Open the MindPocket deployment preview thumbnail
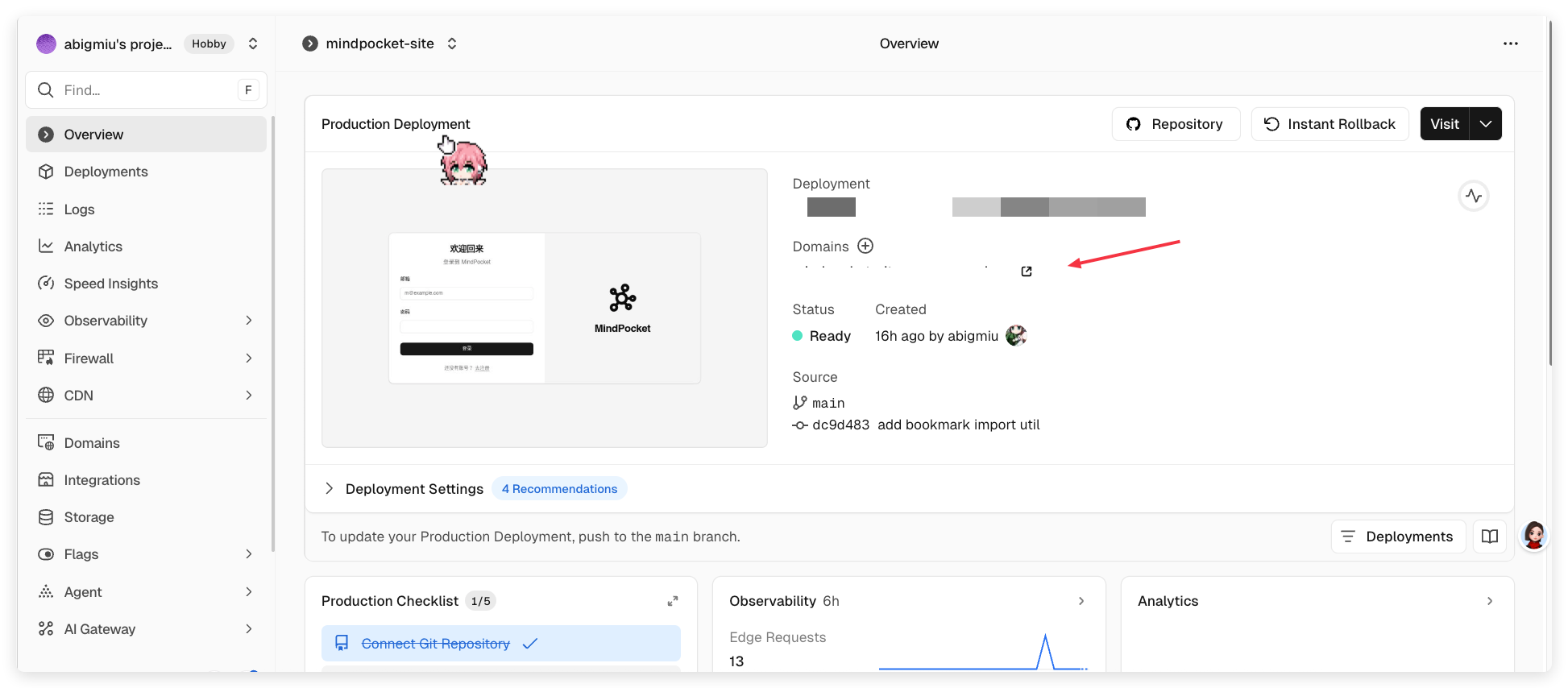 pyautogui.click(x=544, y=308)
